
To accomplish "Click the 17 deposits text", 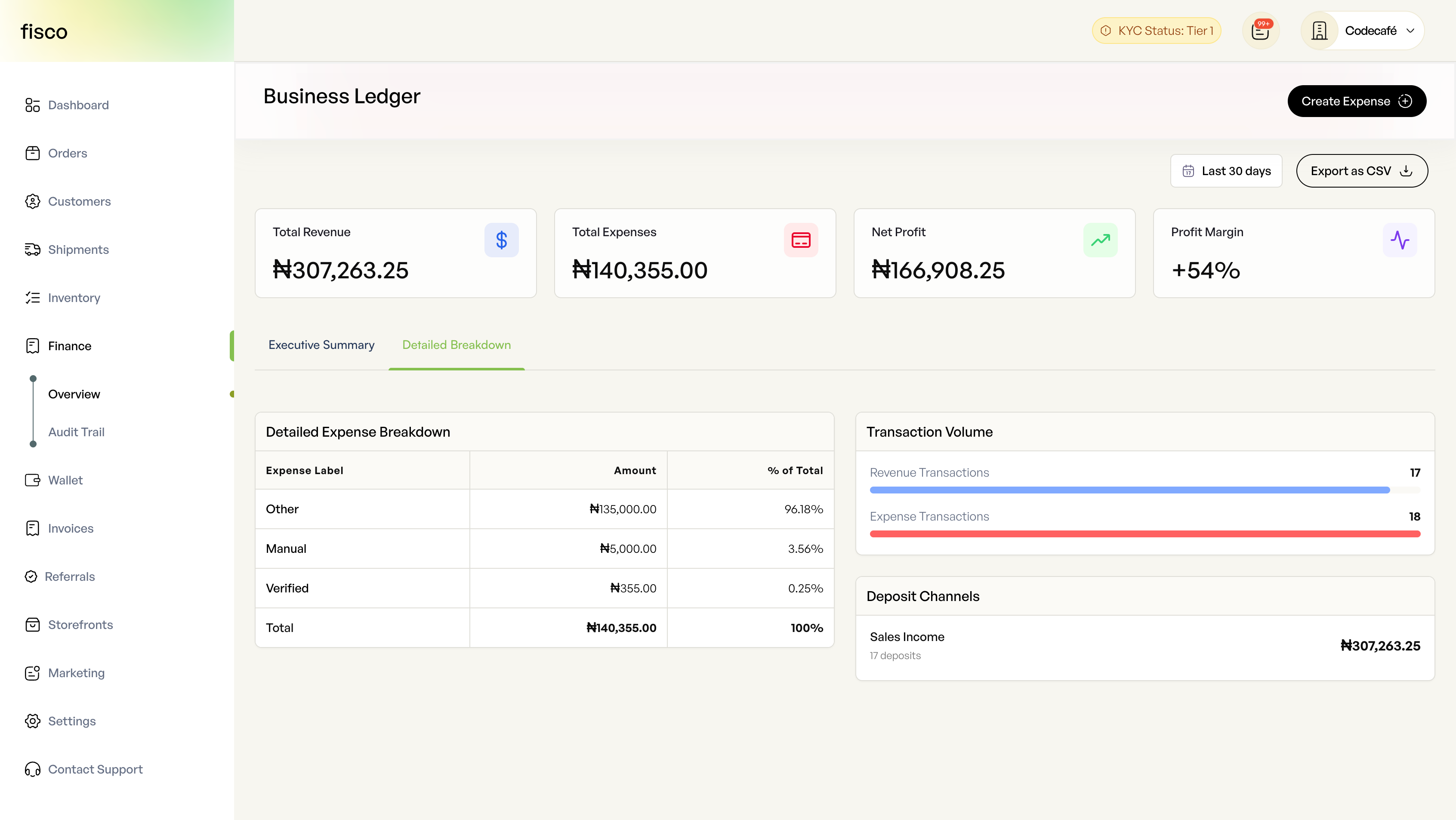I will 895,656.
